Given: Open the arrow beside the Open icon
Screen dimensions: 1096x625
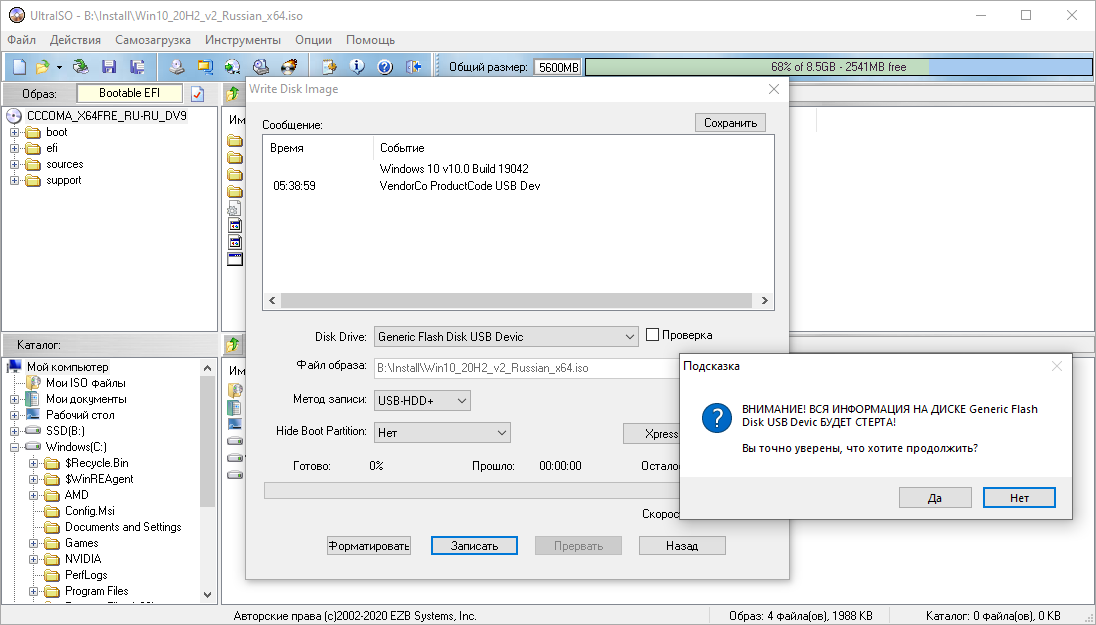Looking at the screenshot, I should [x=59, y=67].
